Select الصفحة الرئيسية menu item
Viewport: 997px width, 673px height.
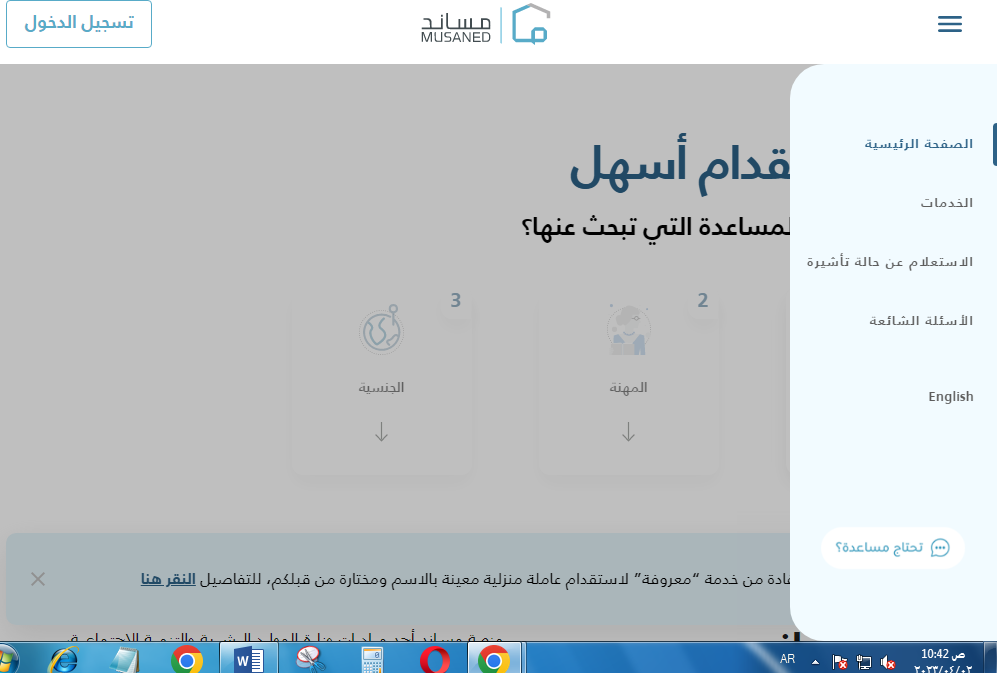[x=918, y=144]
